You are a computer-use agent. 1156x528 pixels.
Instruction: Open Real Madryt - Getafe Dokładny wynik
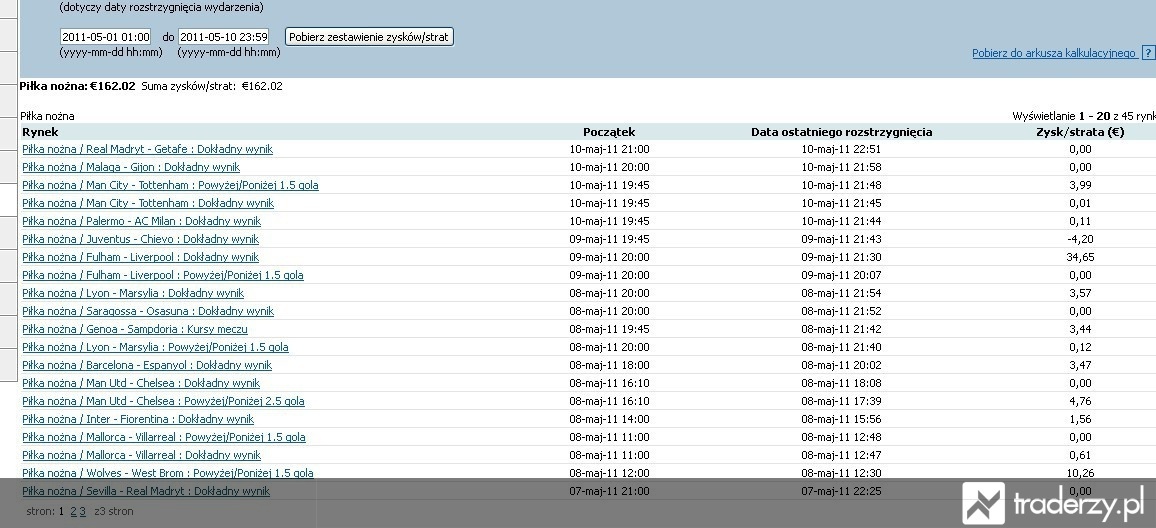147,149
